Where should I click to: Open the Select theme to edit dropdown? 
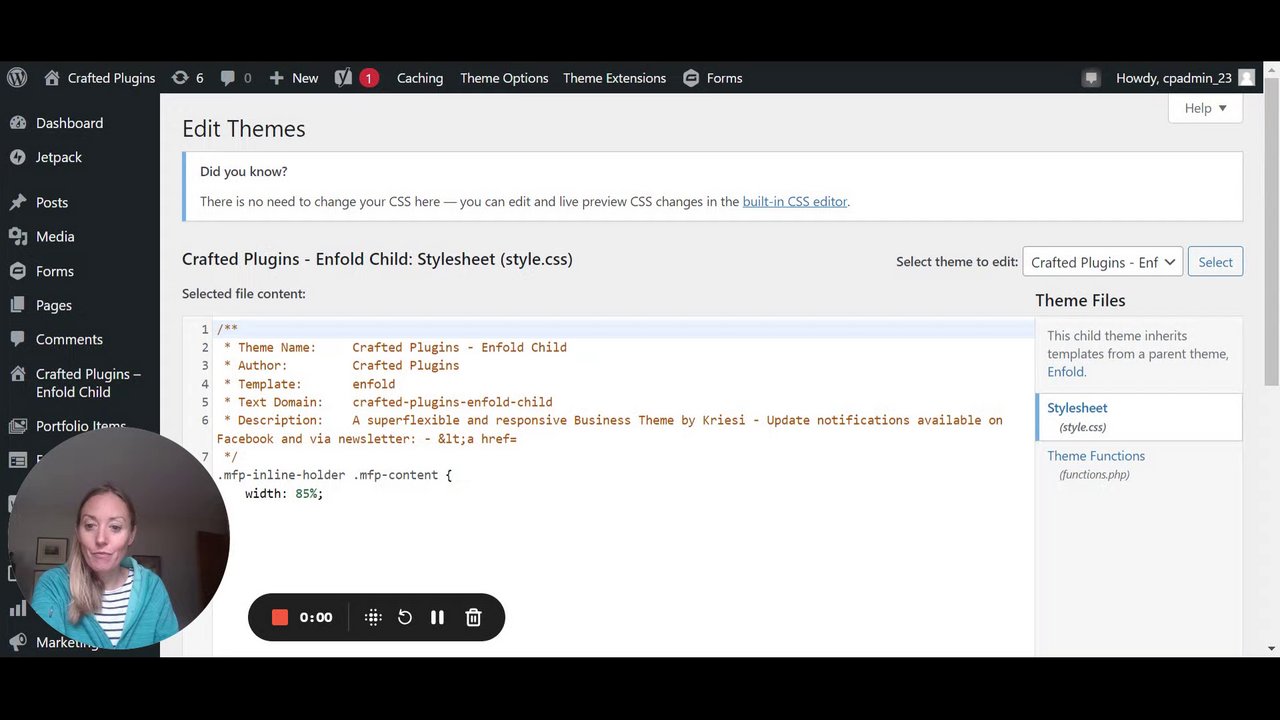point(1103,262)
